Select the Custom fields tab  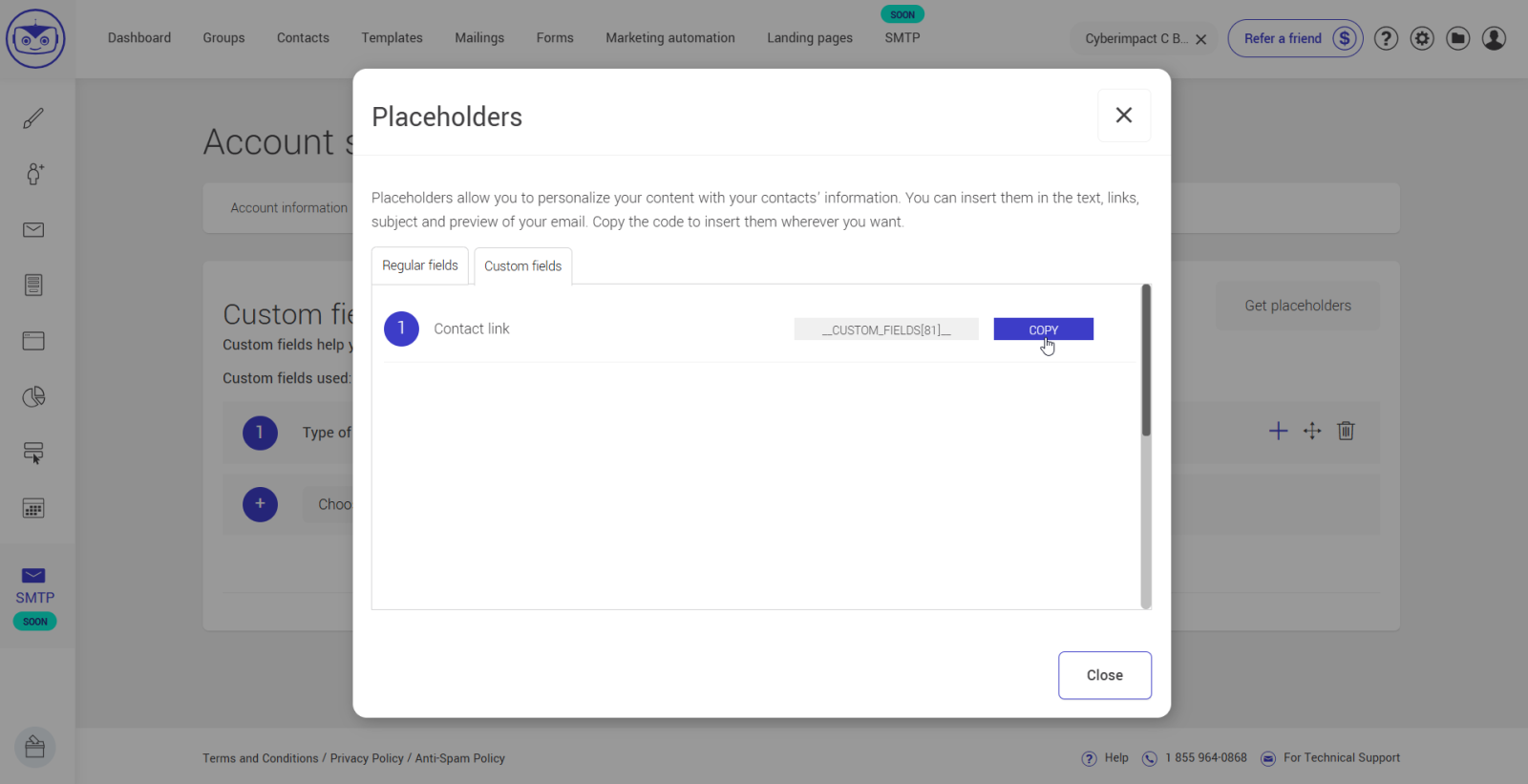click(523, 266)
